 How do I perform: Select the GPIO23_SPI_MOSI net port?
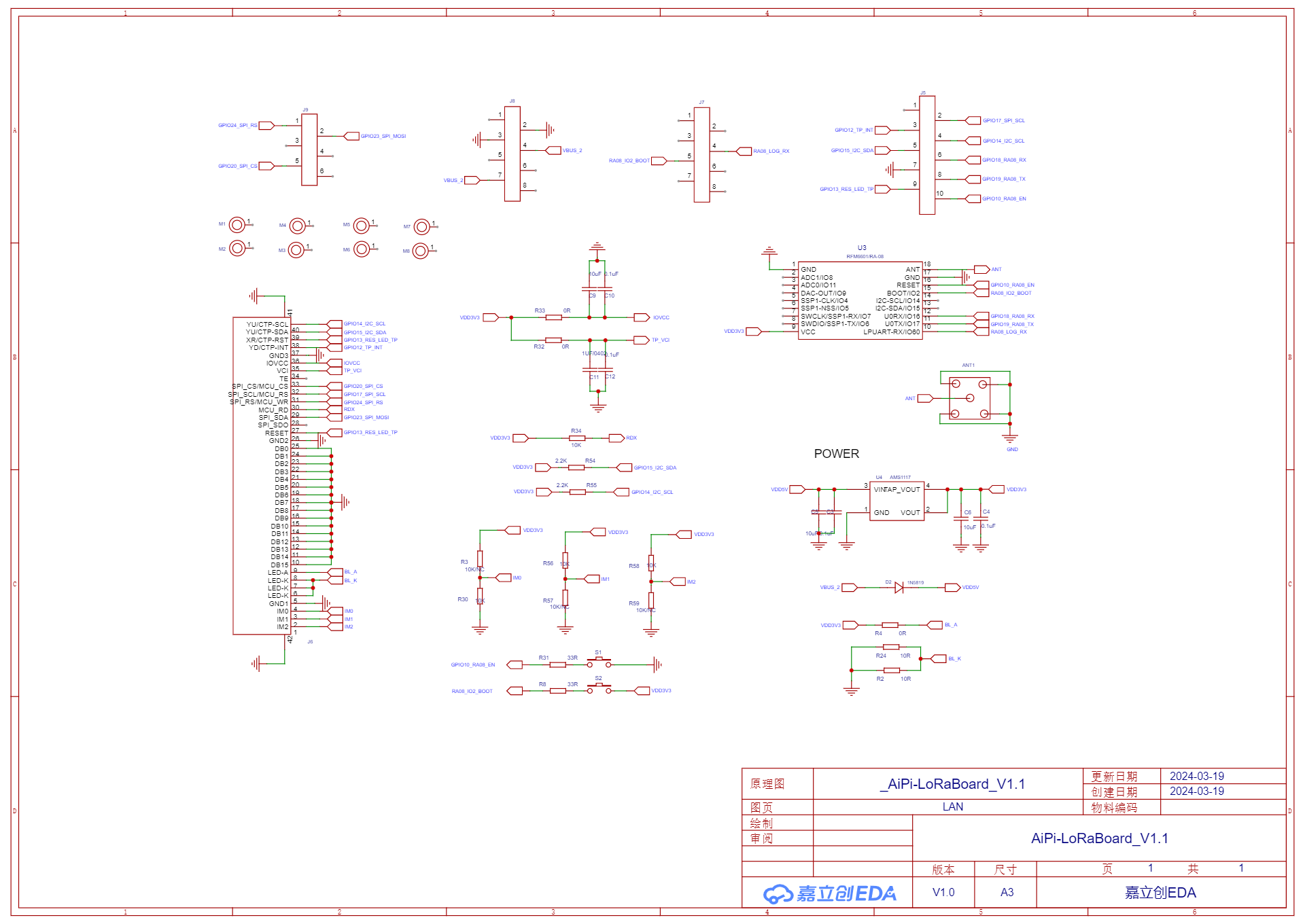click(x=351, y=137)
